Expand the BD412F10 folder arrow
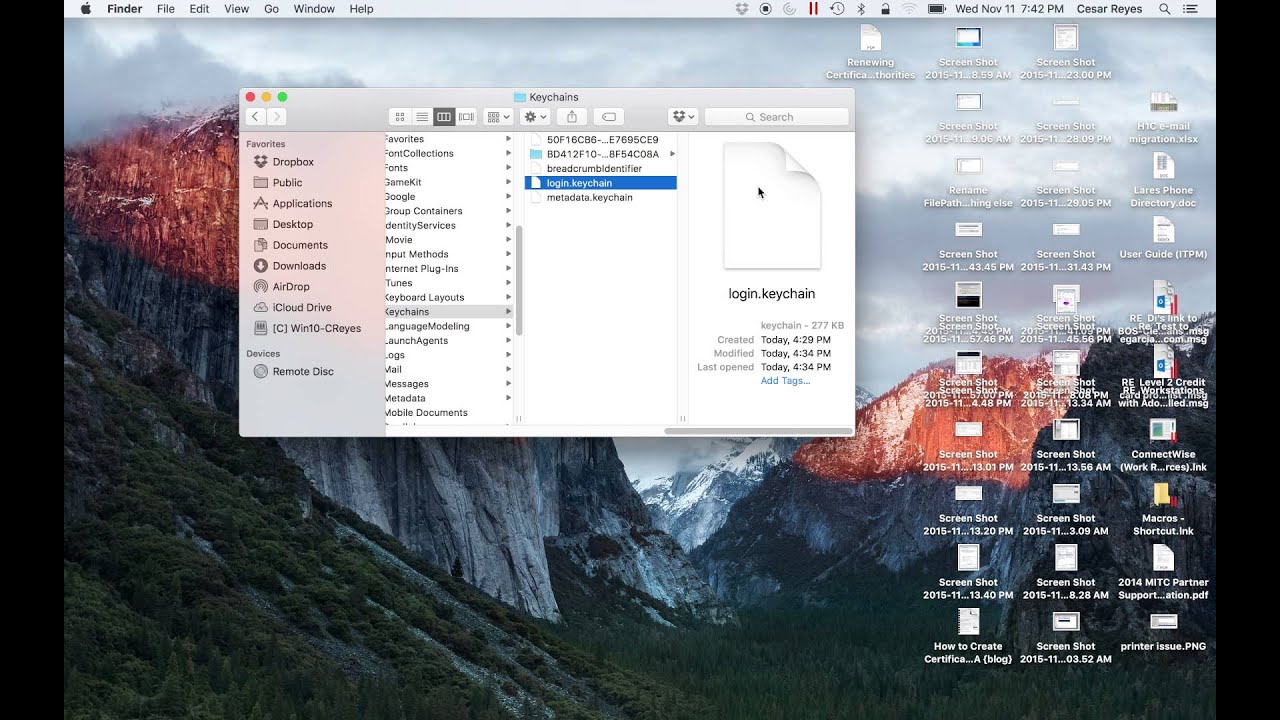The width and height of the screenshot is (1280, 720). (672, 154)
